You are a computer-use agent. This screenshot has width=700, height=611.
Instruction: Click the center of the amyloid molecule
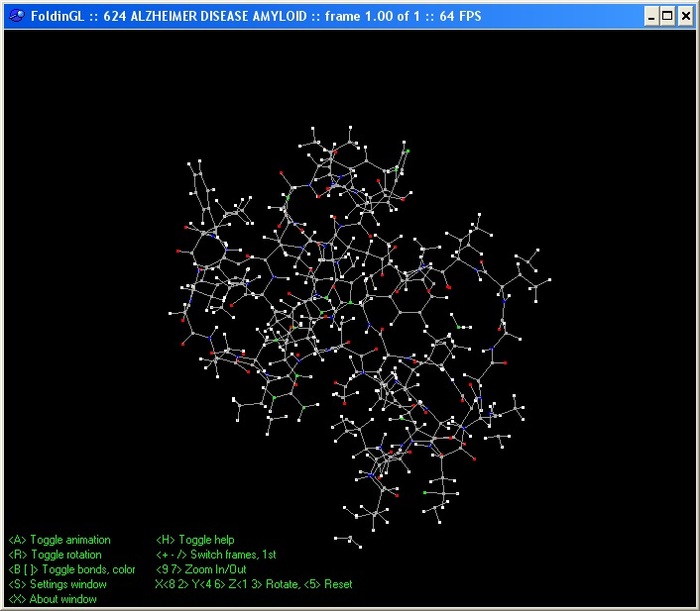coord(350,330)
